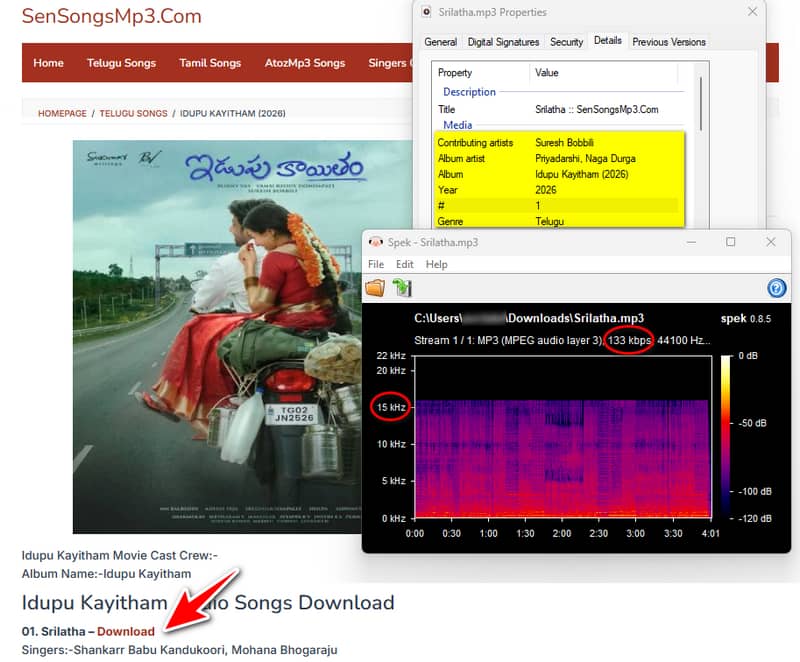Image resolution: width=800 pixels, height=662 pixels.
Task: Click the Property column header
Action: coord(455,73)
